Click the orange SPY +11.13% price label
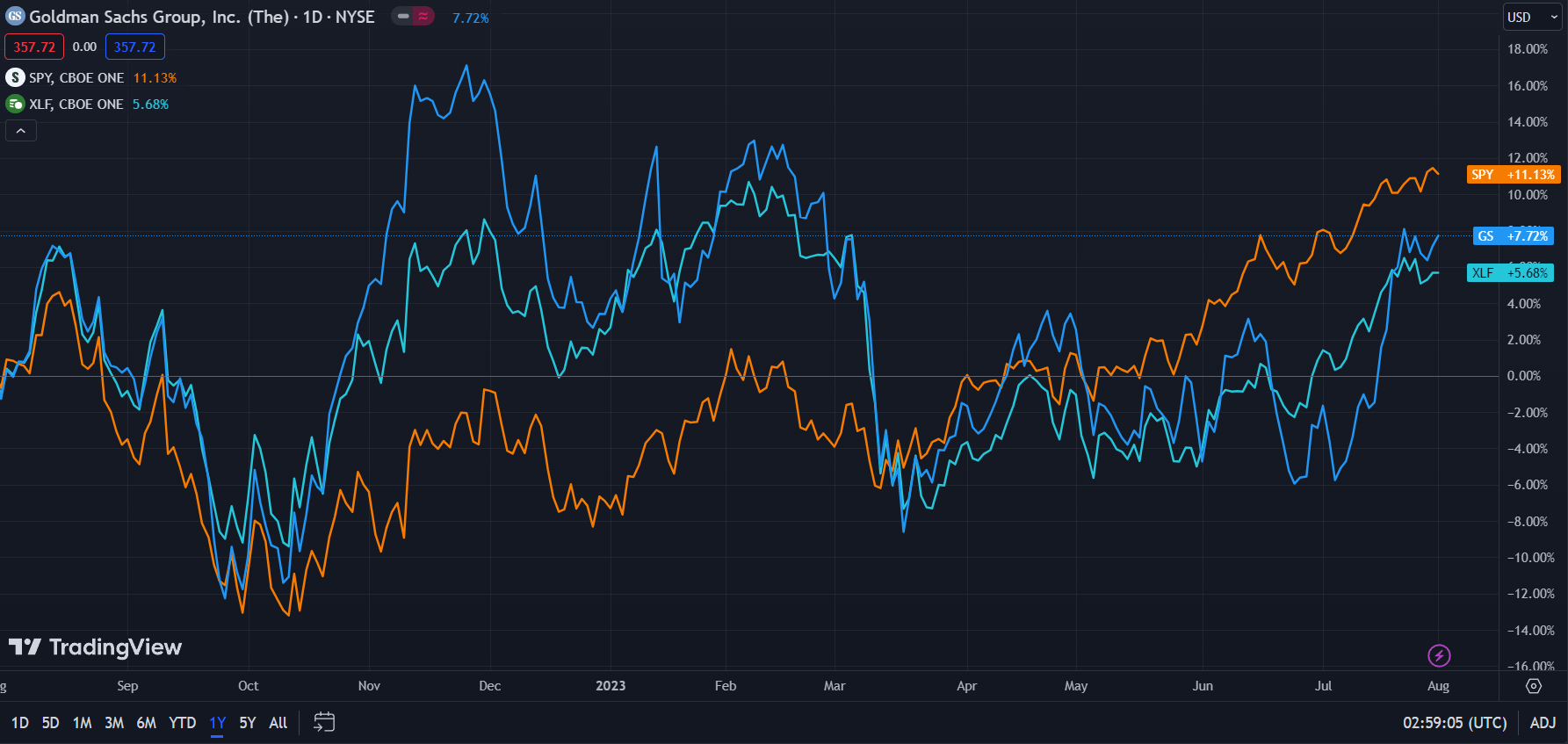 (1514, 175)
